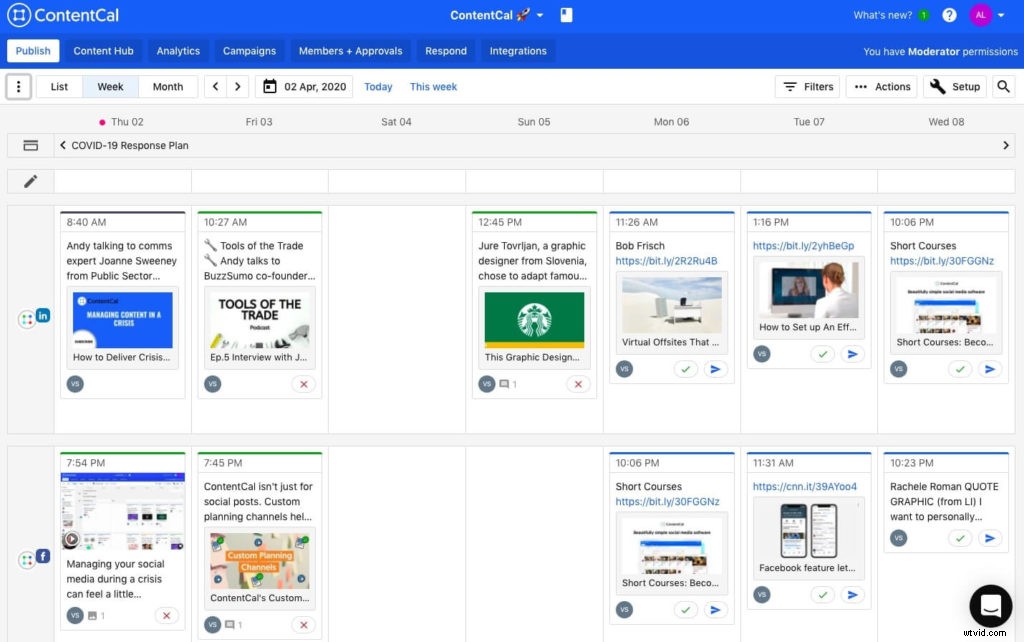Select the Facebook channel icon
Viewport: 1024px width, 642px height.
[43, 557]
